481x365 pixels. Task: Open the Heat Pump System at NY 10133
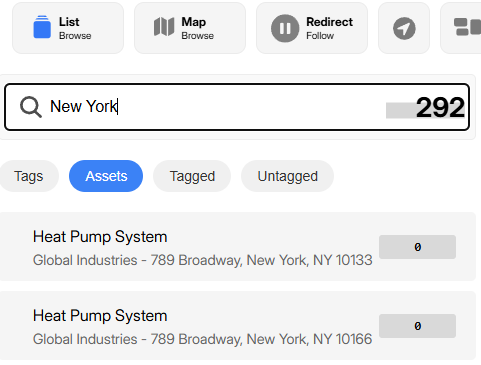[237, 247]
